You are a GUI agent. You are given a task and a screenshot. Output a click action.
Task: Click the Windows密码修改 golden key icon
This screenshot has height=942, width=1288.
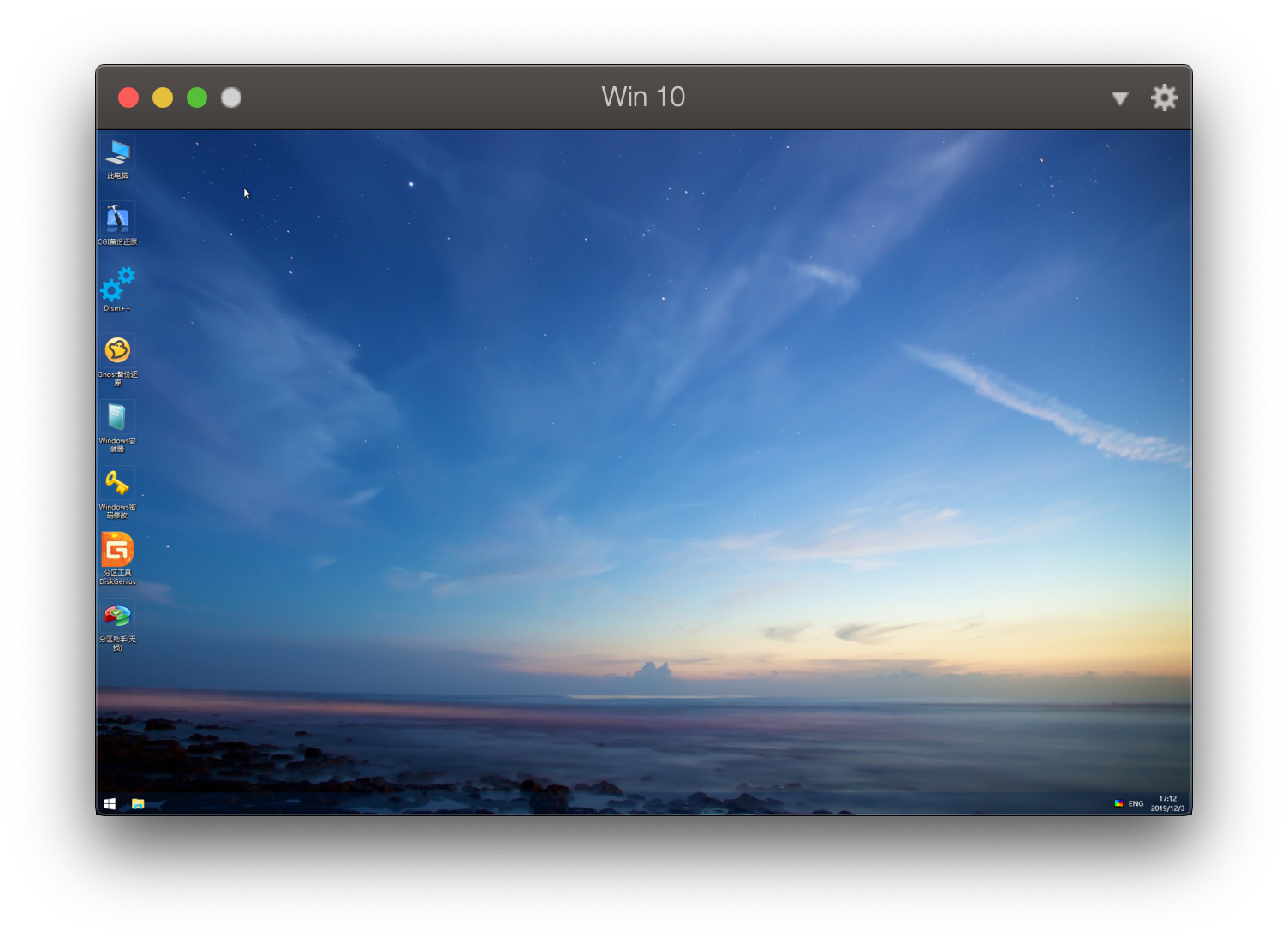click(117, 484)
